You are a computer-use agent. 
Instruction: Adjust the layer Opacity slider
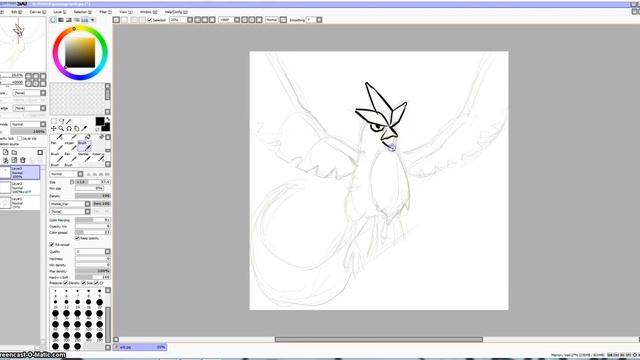pyautogui.click(x=28, y=131)
